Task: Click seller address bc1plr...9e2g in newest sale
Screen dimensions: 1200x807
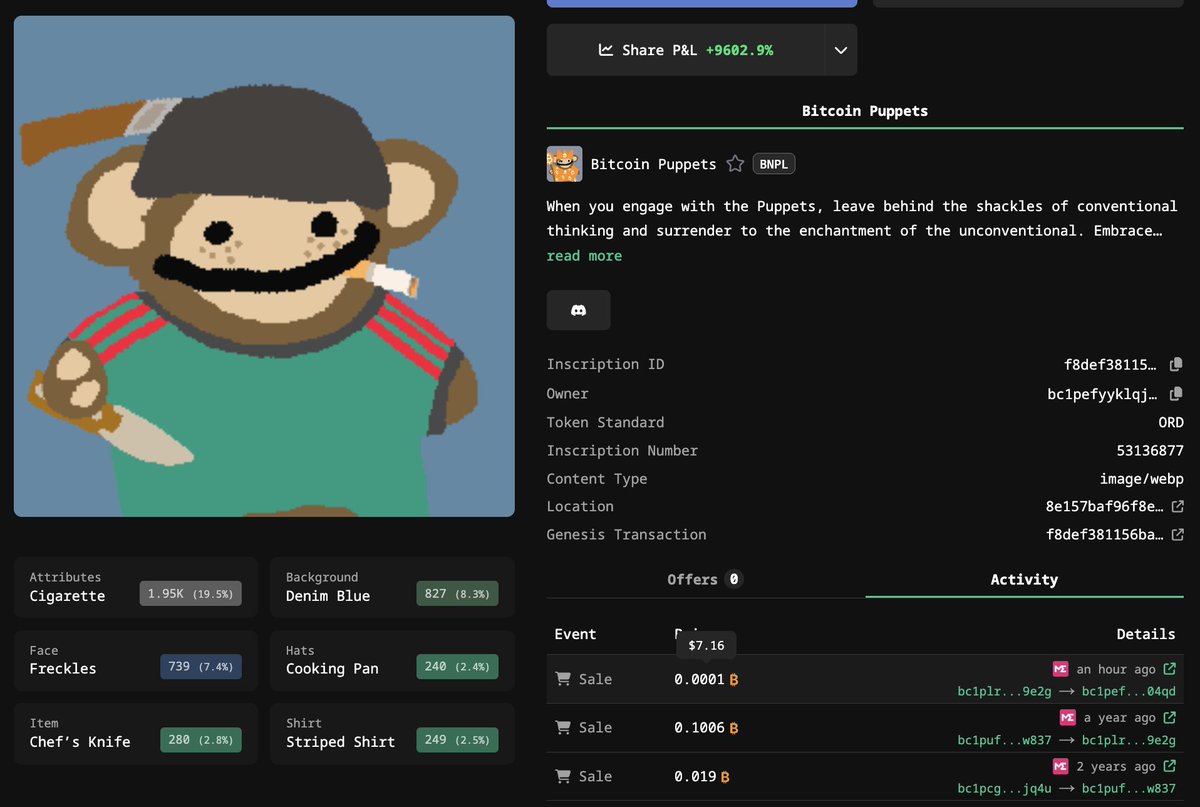Action: [1003, 692]
